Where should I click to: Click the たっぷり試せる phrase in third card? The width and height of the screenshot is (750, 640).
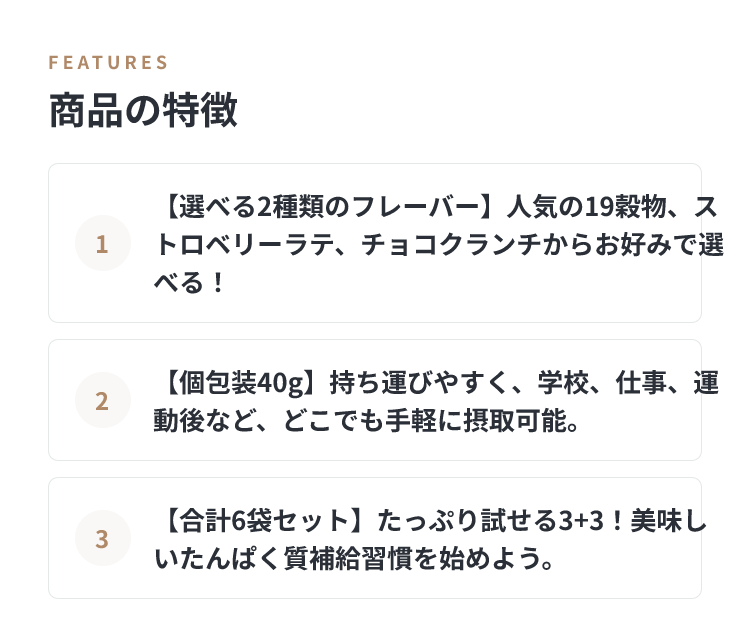466,521
